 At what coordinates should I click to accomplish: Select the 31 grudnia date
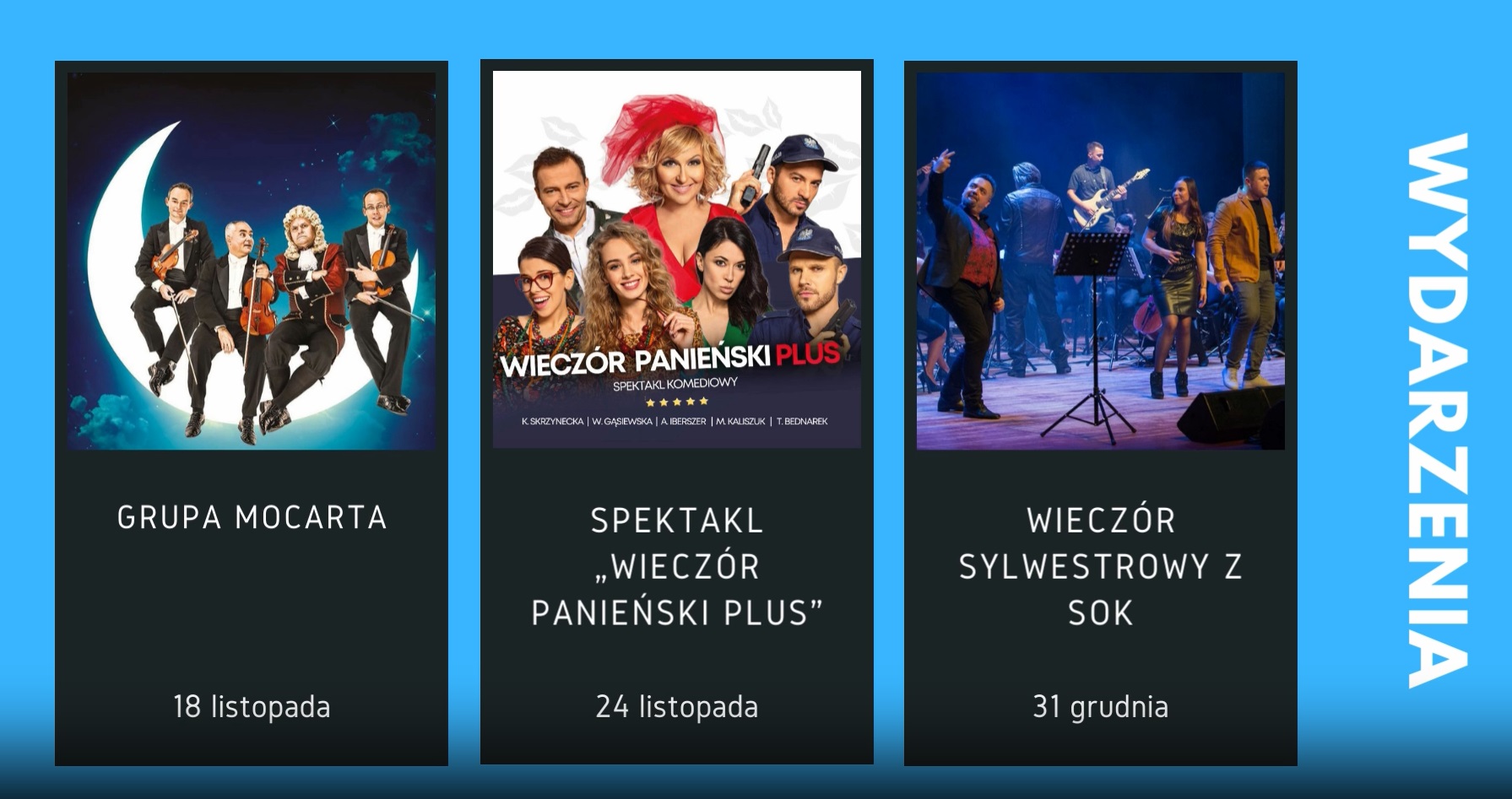(x=1101, y=707)
